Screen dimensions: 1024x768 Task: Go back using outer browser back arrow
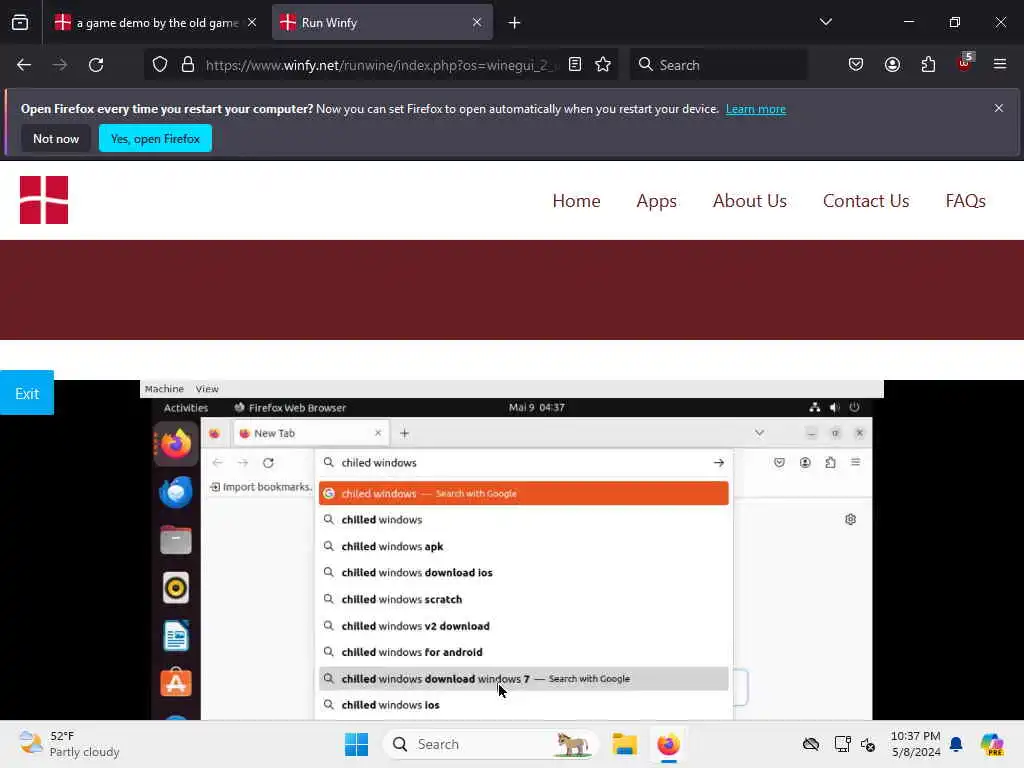coord(24,65)
